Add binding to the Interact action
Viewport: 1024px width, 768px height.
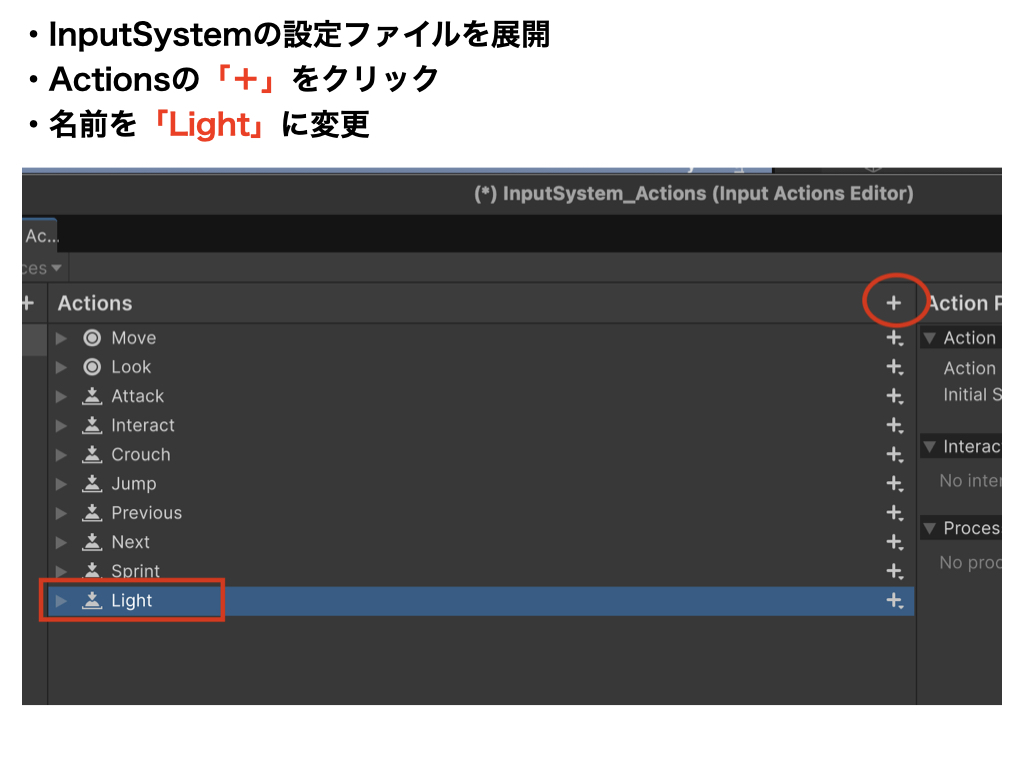(x=894, y=425)
